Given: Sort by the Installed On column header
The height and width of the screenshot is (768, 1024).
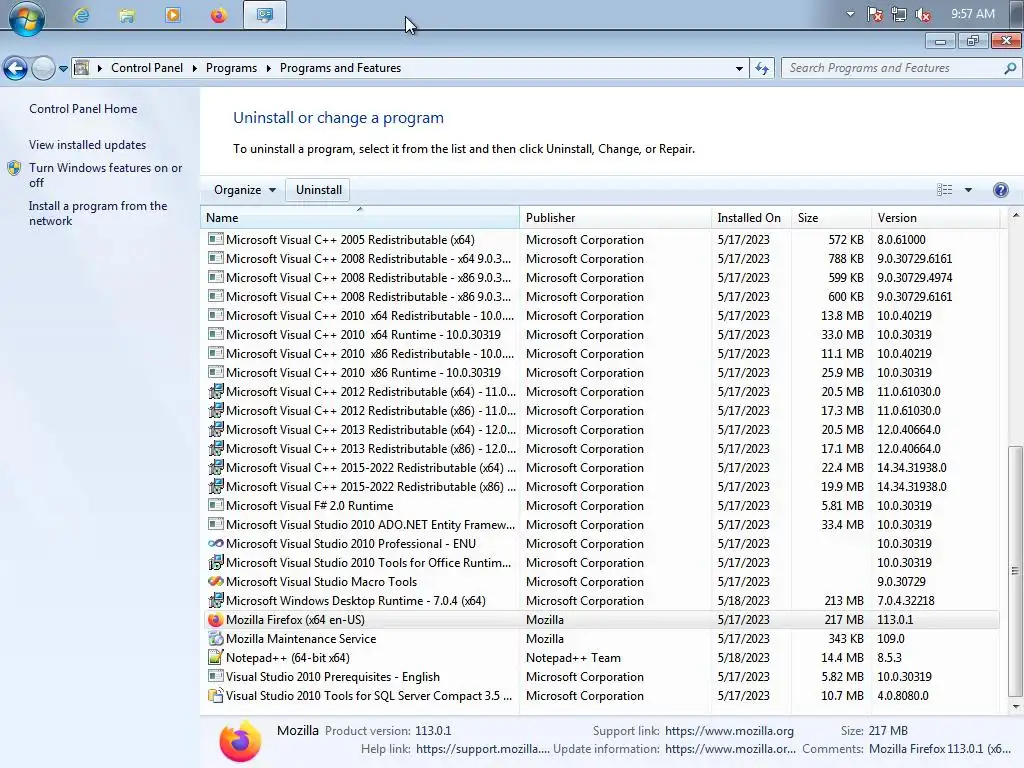Looking at the screenshot, I should pyautogui.click(x=752, y=218).
